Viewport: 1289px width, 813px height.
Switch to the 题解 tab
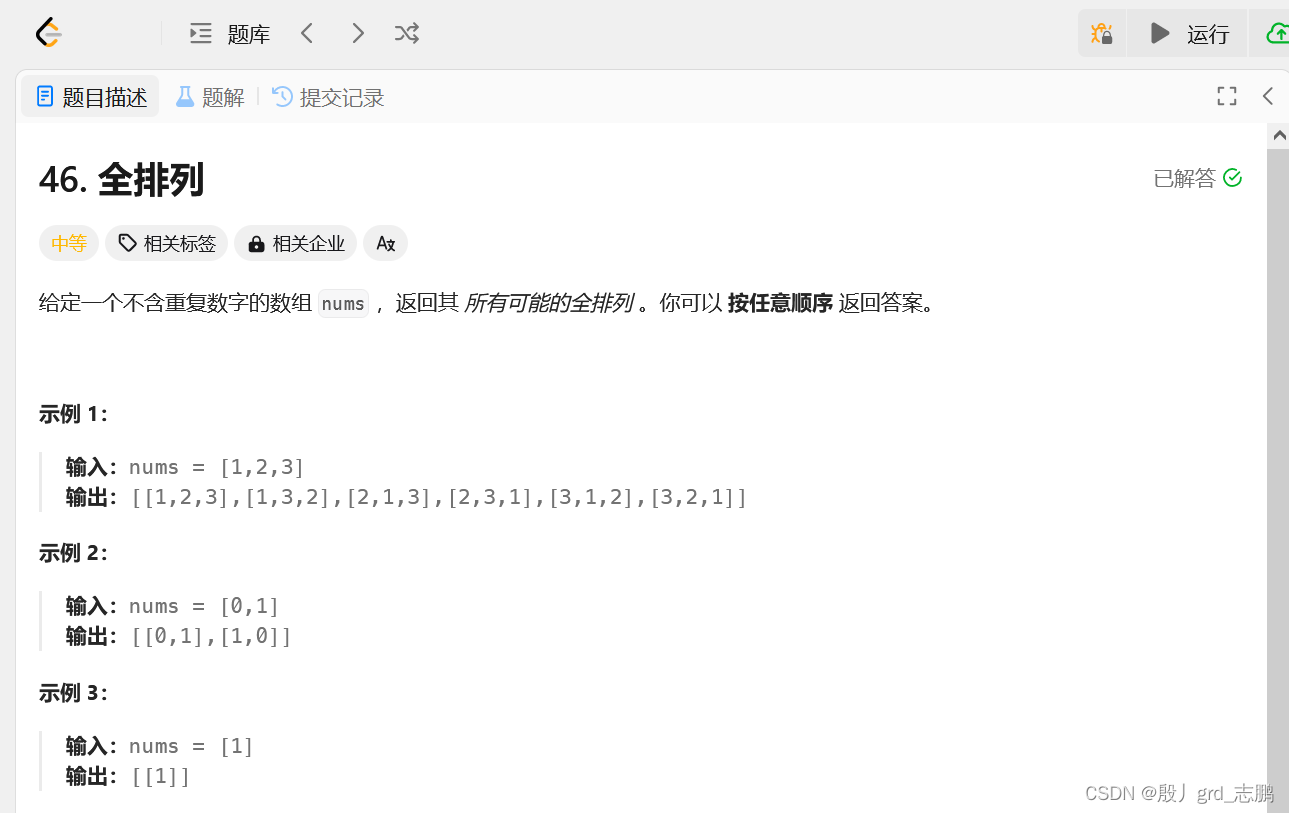[210, 97]
